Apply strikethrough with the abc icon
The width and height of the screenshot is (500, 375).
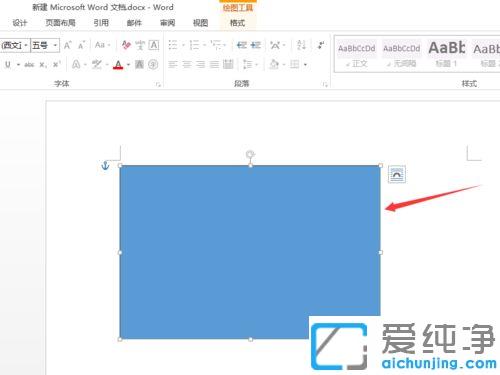[29, 64]
